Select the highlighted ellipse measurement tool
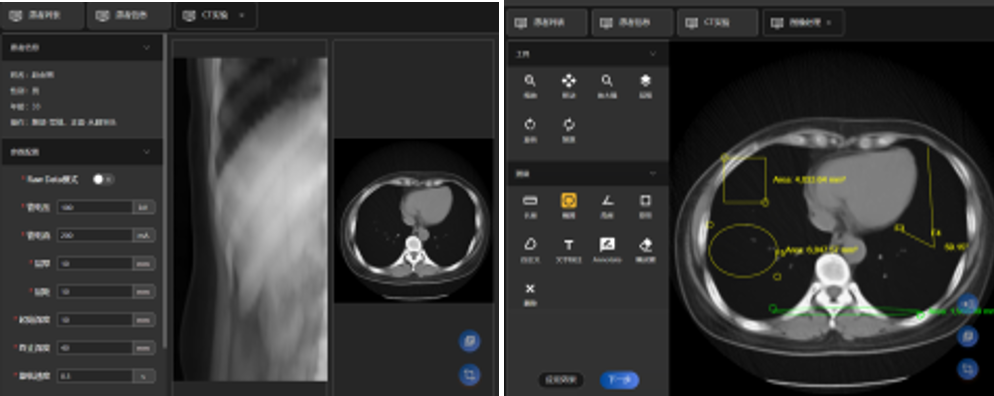 [569, 201]
